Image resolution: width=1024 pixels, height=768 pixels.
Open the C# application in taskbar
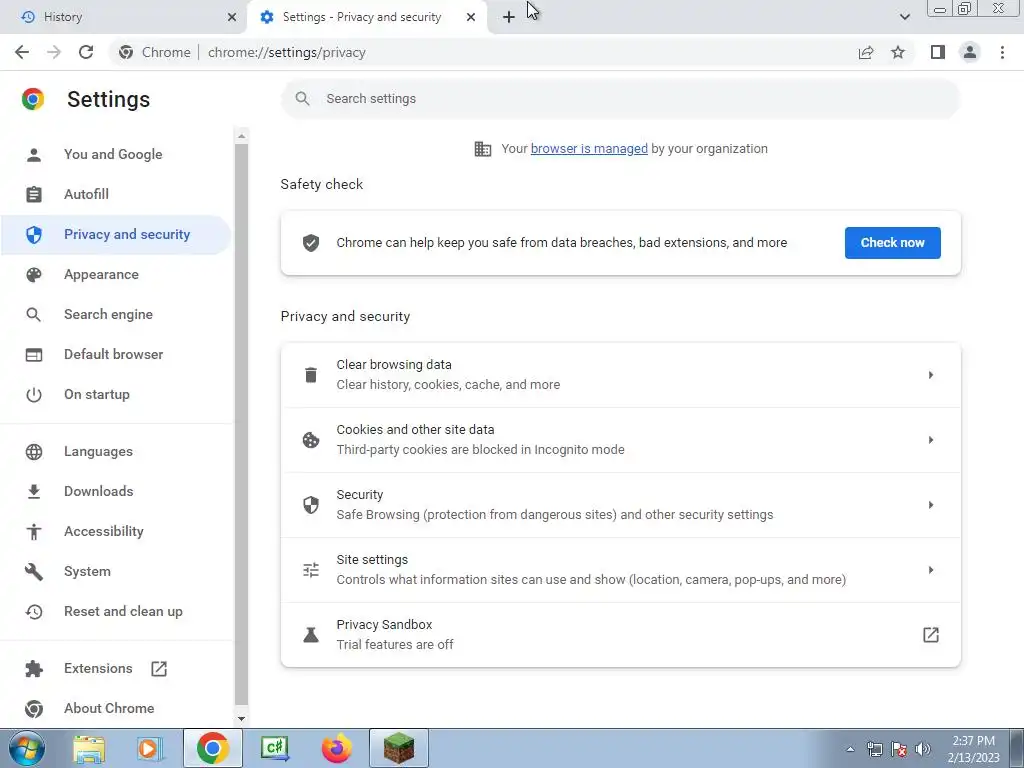274,749
